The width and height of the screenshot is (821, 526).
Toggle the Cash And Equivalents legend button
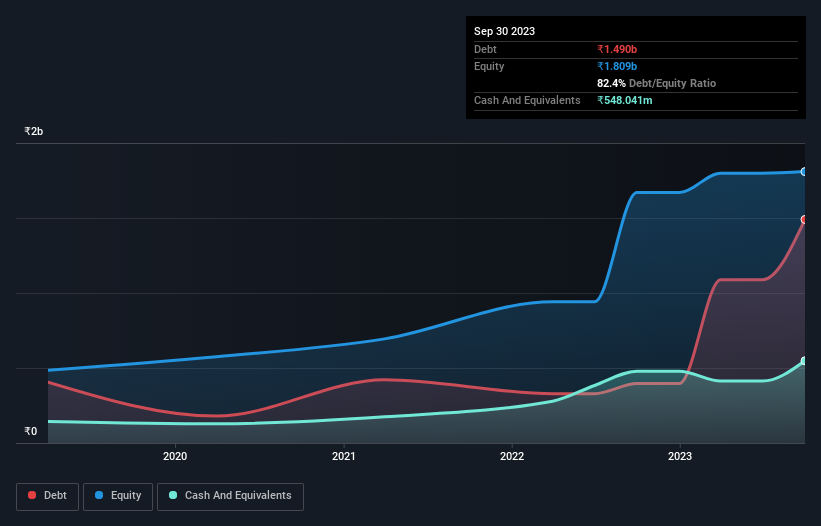(230, 496)
